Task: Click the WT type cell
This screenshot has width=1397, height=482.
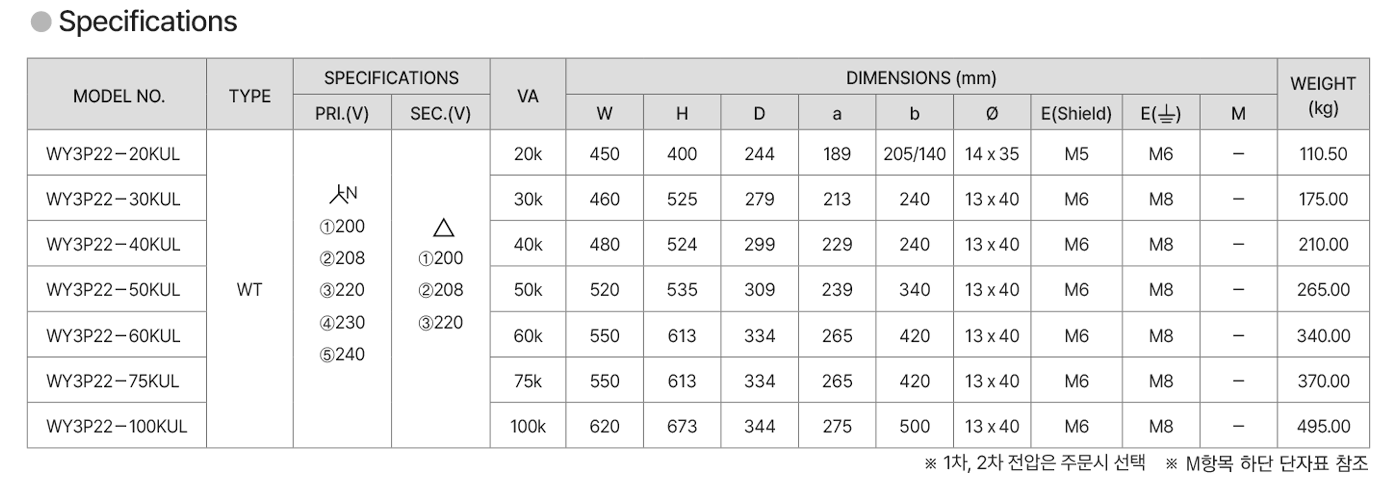Action: (250, 290)
